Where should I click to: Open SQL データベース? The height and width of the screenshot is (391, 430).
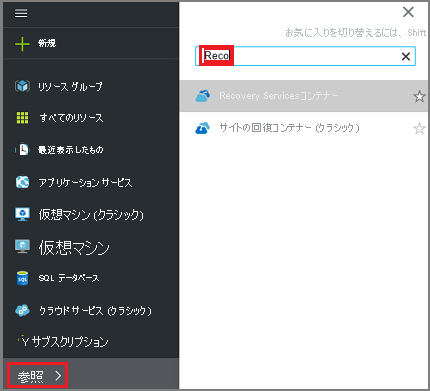69,278
